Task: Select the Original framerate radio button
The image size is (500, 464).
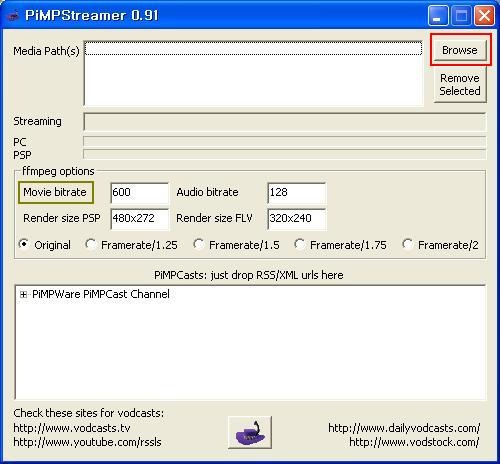Action: [x=24, y=244]
